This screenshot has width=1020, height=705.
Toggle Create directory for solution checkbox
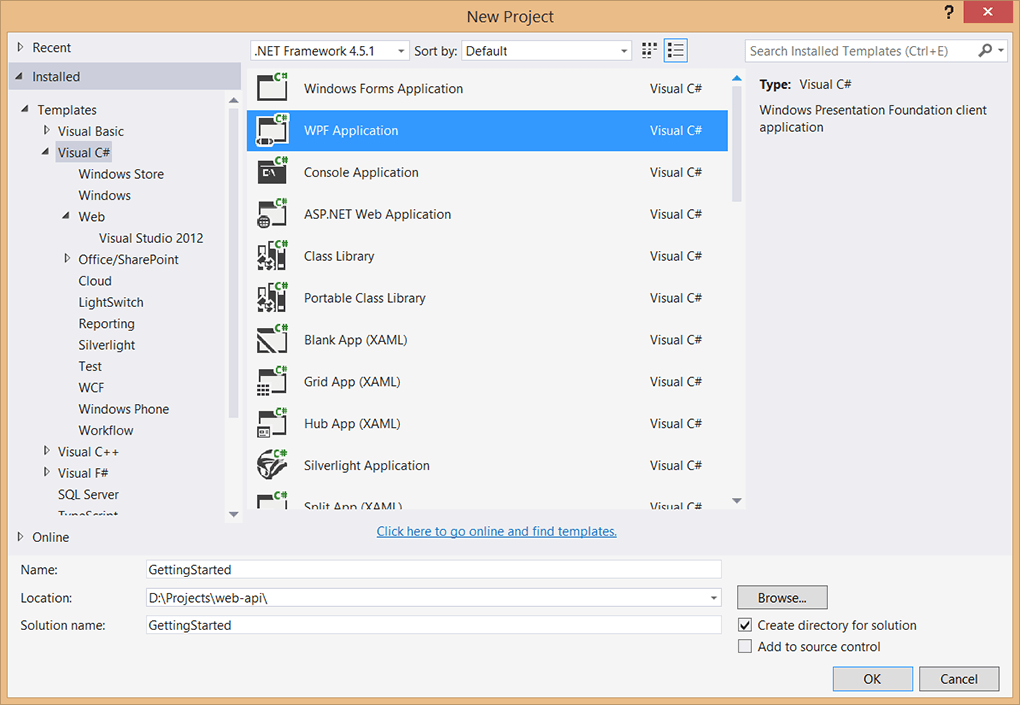pos(745,625)
